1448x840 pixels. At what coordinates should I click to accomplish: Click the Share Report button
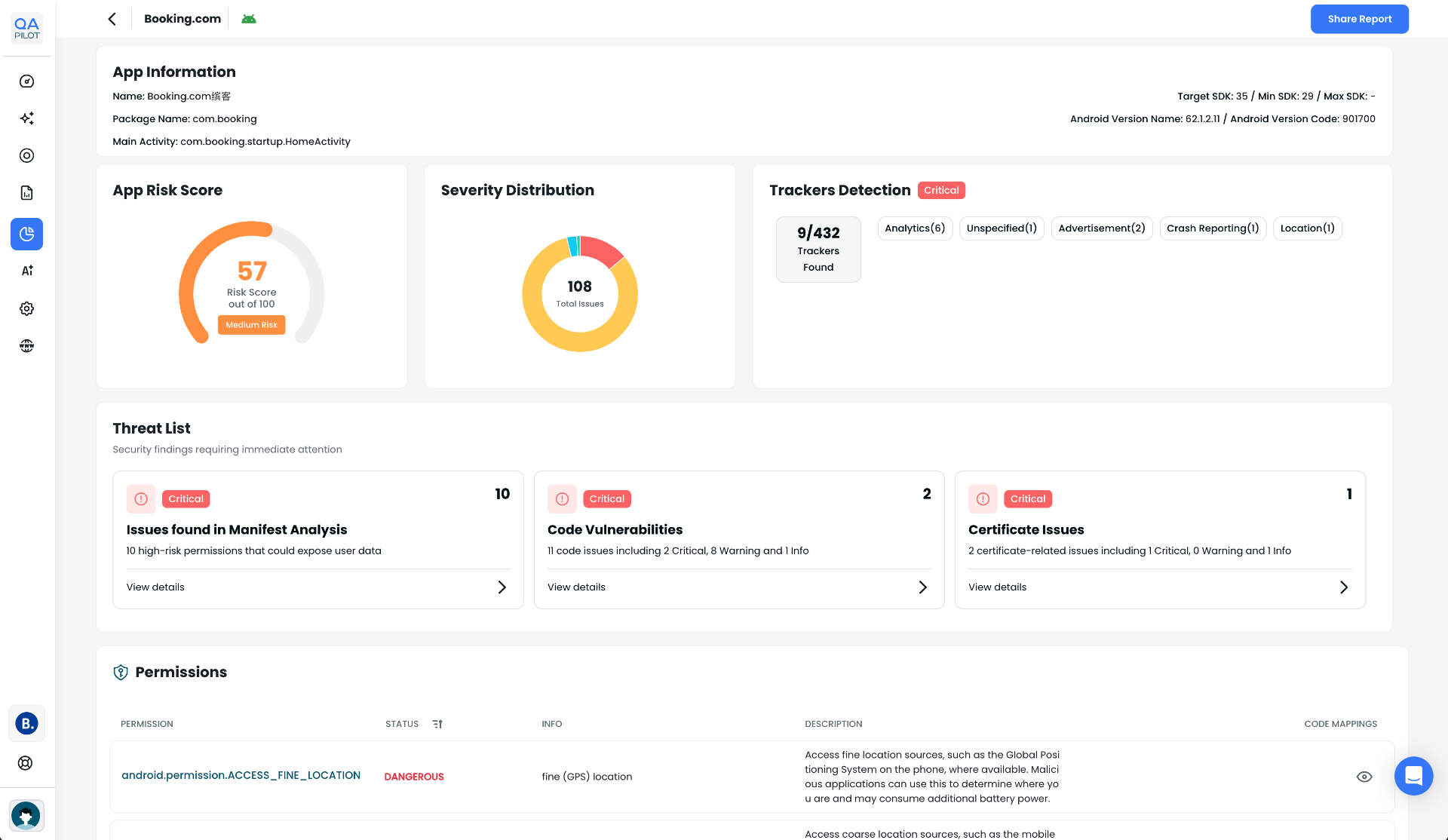1359,18
